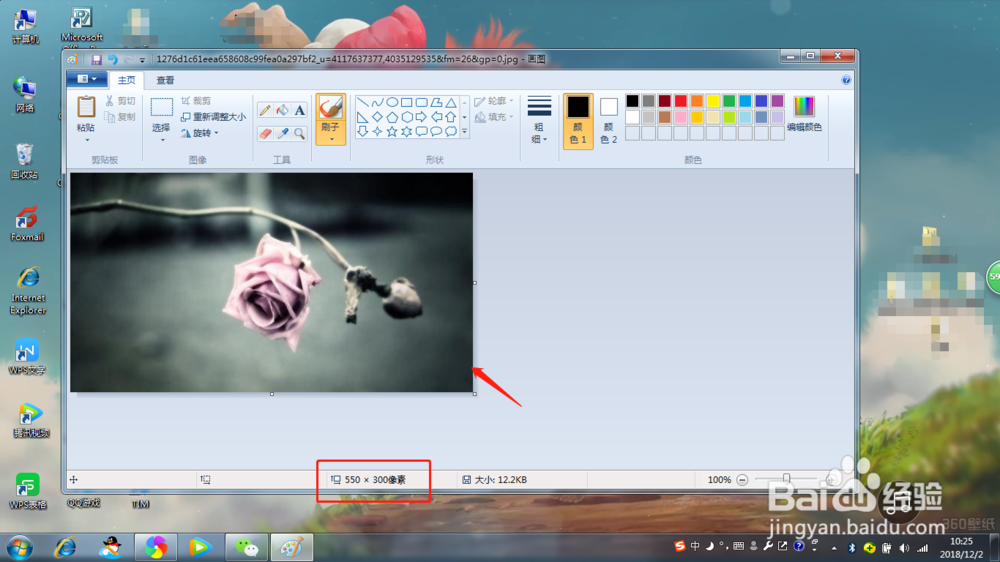This screenshot has height=562, width=1000.
Task: Expand the Select (选择) dropdown arrow
Action: 162,140
